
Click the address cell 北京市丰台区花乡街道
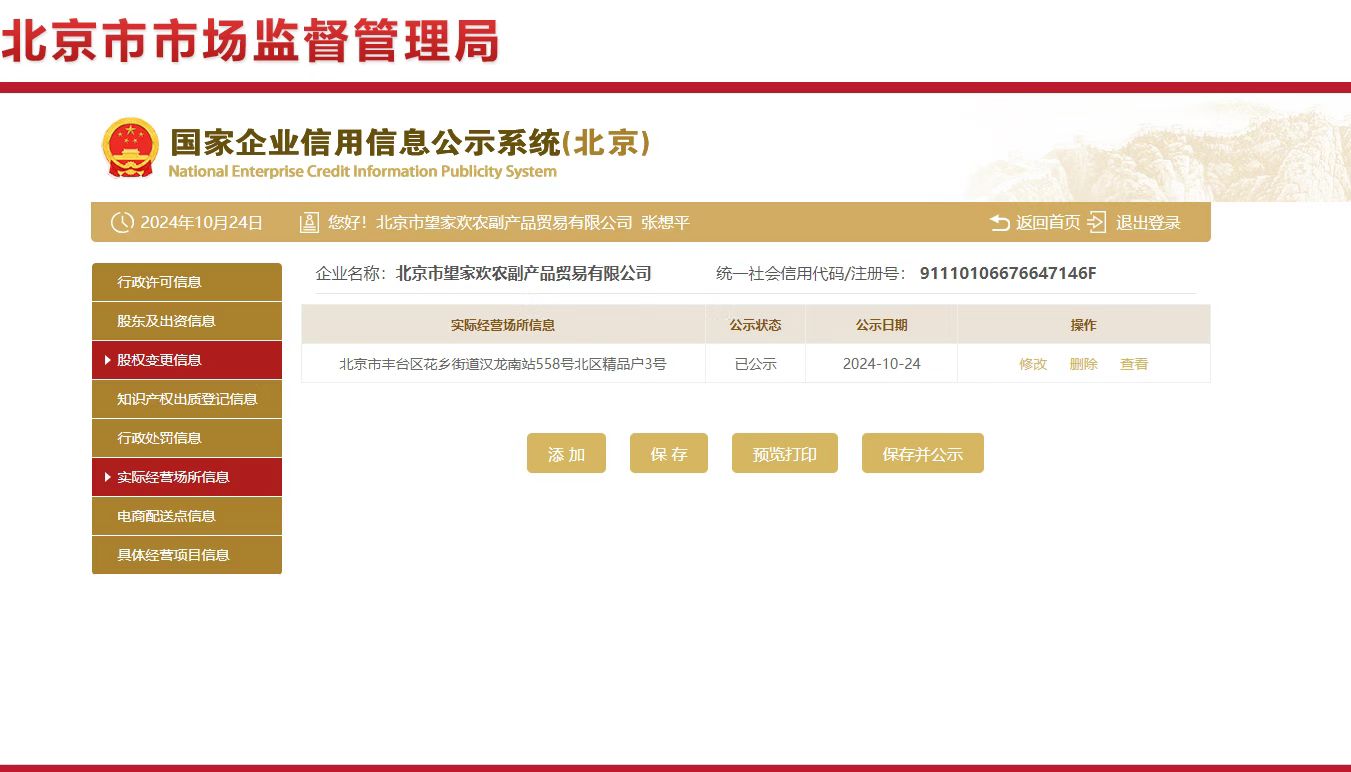(x=503, y=364)
